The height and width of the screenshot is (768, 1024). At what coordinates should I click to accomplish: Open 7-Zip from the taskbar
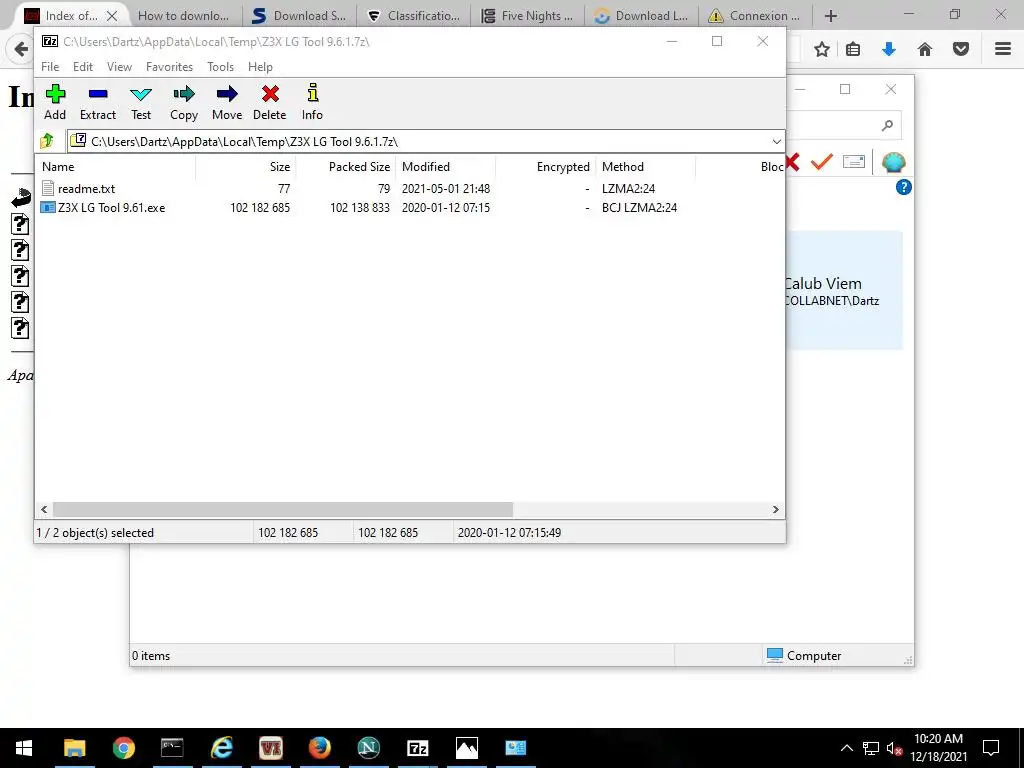click(417, 748)
